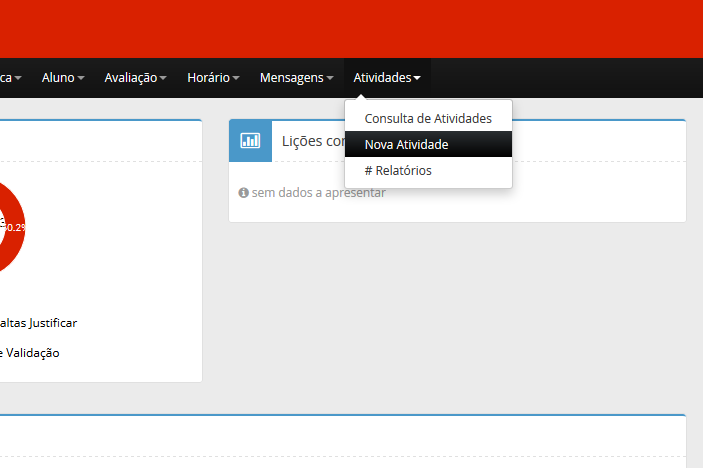Image resolution: width=703 pixels, height=468 pixels.
Task: Expand the Horário dropdown menu
Action: pos(213,77)
